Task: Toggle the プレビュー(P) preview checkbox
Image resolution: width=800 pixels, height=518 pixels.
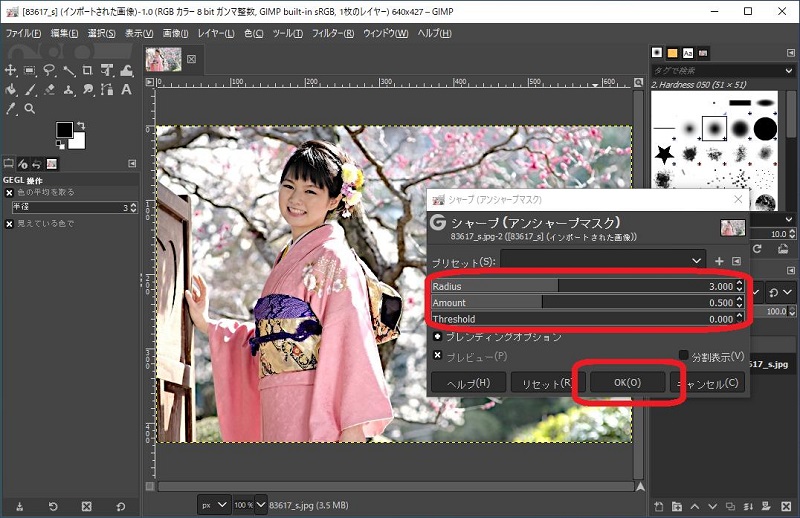Action: [437, 355]
